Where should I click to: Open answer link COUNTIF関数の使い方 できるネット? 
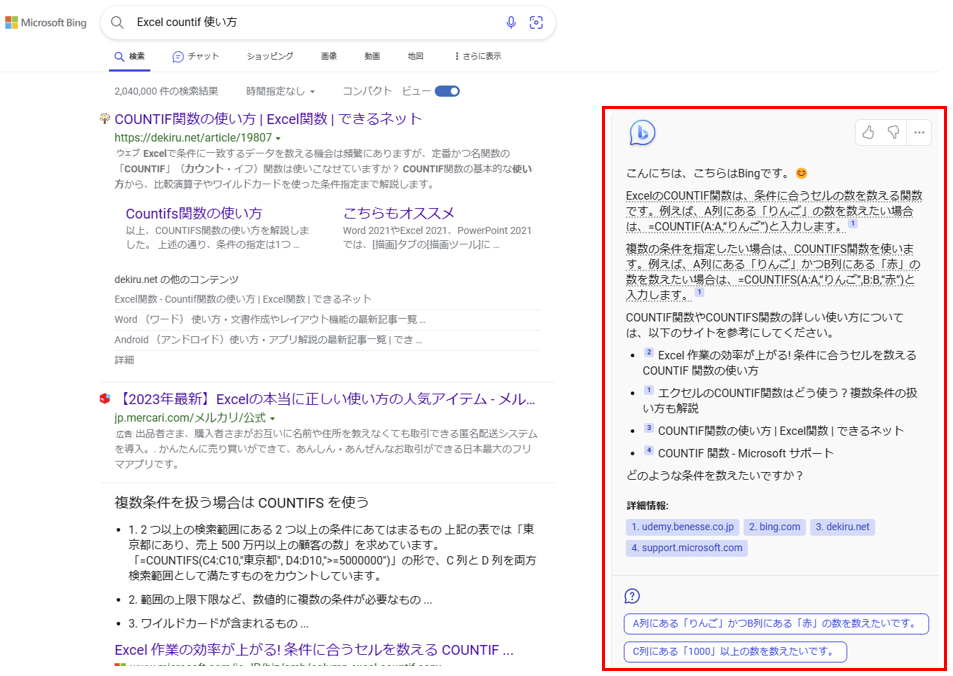click(x=781, y=431)
